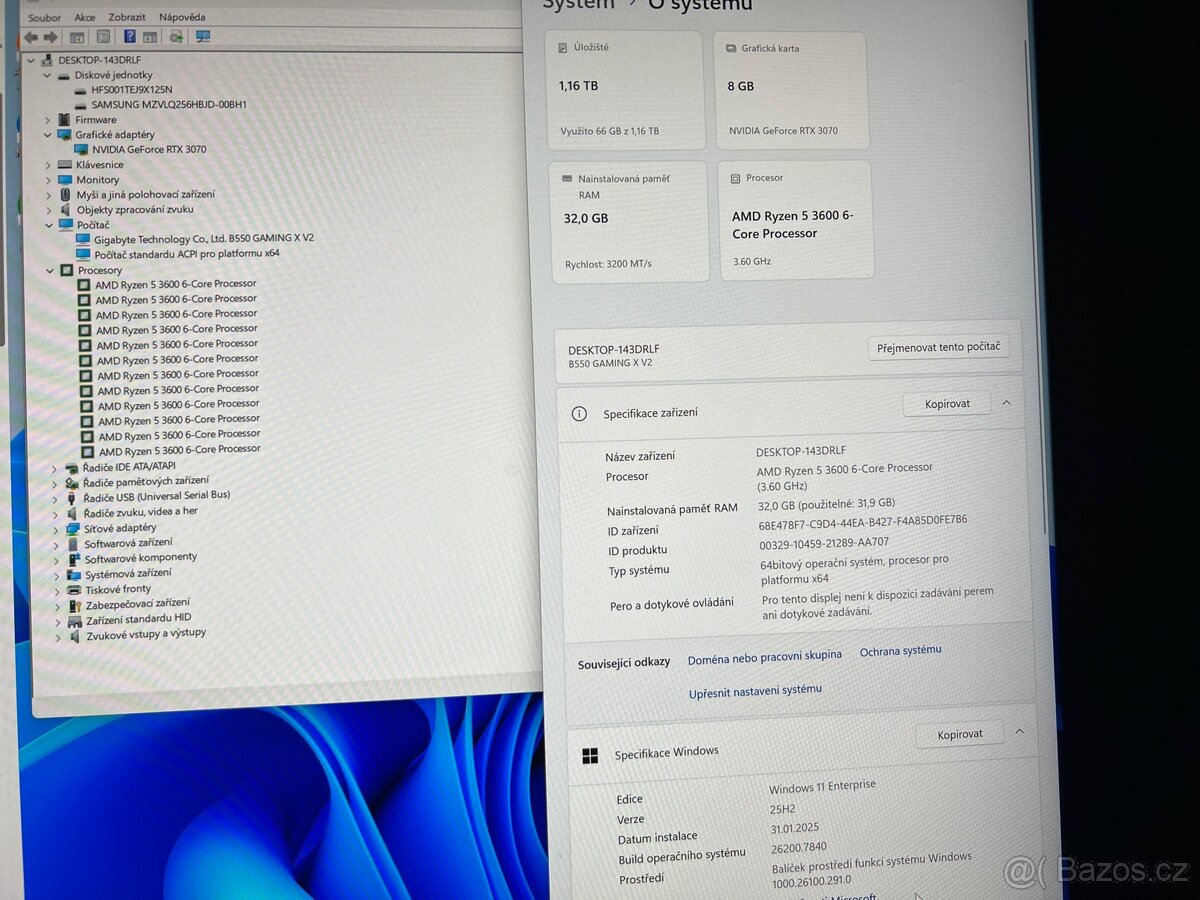Click the Windows logo beside Specifikace Windows
This screenshot has width=1200, height=900.
[x=590, y=756]
